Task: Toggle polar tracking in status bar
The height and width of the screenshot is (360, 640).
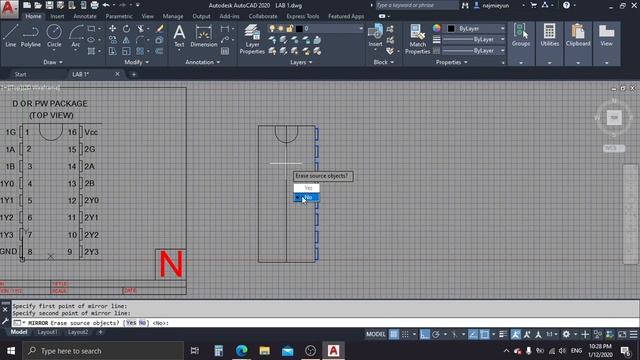Action: tap(436, 334)
